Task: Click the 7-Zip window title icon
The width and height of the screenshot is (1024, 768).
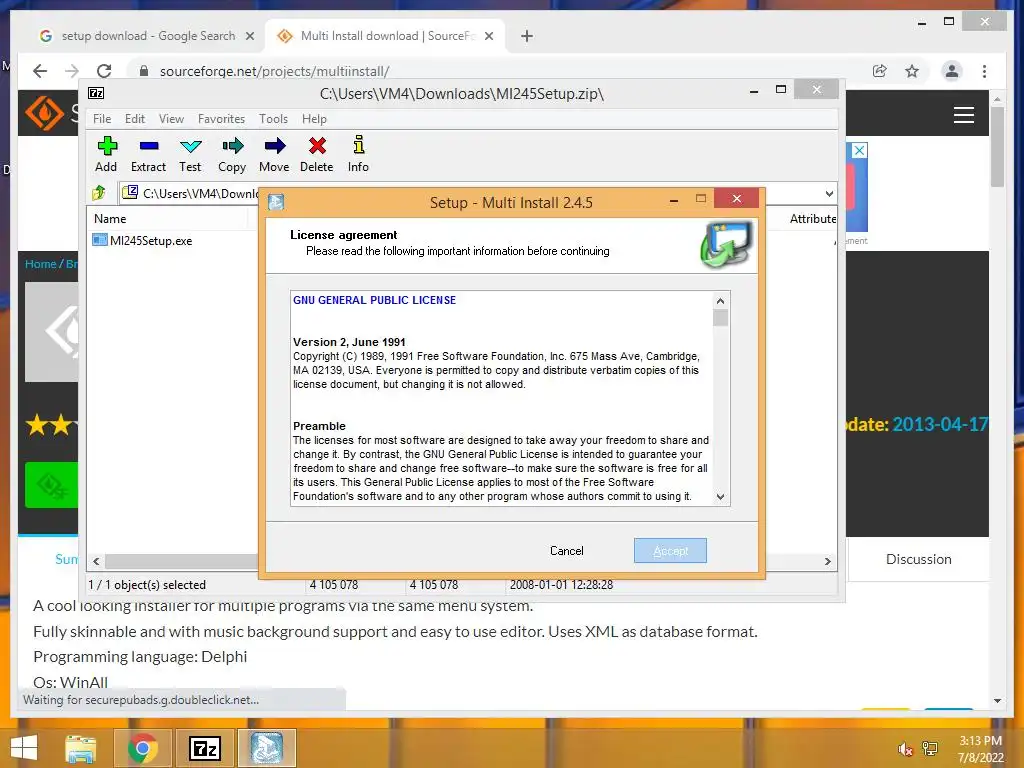Action: tap(96, 93)
